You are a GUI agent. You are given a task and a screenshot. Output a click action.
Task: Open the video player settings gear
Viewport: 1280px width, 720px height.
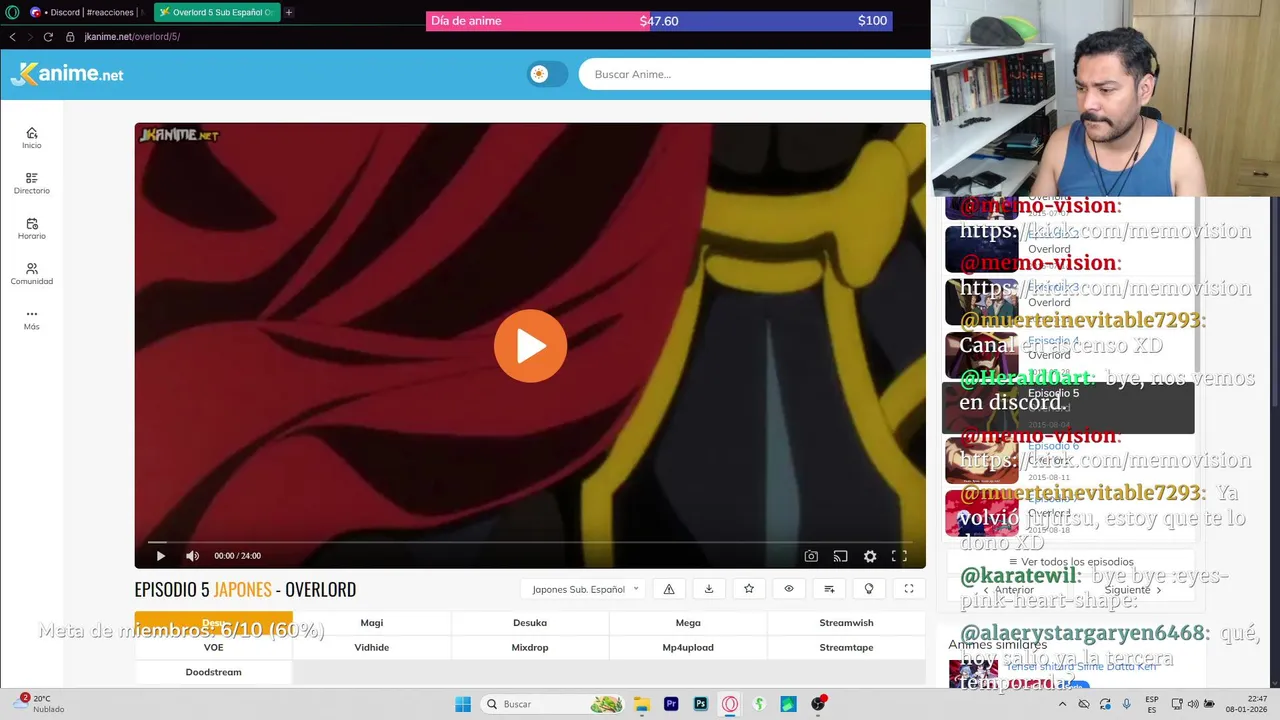pyautogui.click(x=870, y=556)
